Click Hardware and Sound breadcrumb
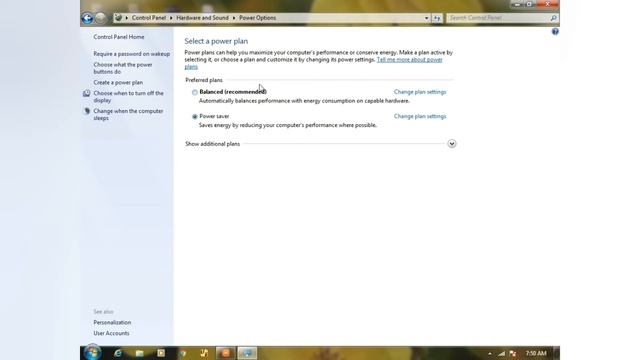This screenshot has height=360, width=640. (202, 18)
